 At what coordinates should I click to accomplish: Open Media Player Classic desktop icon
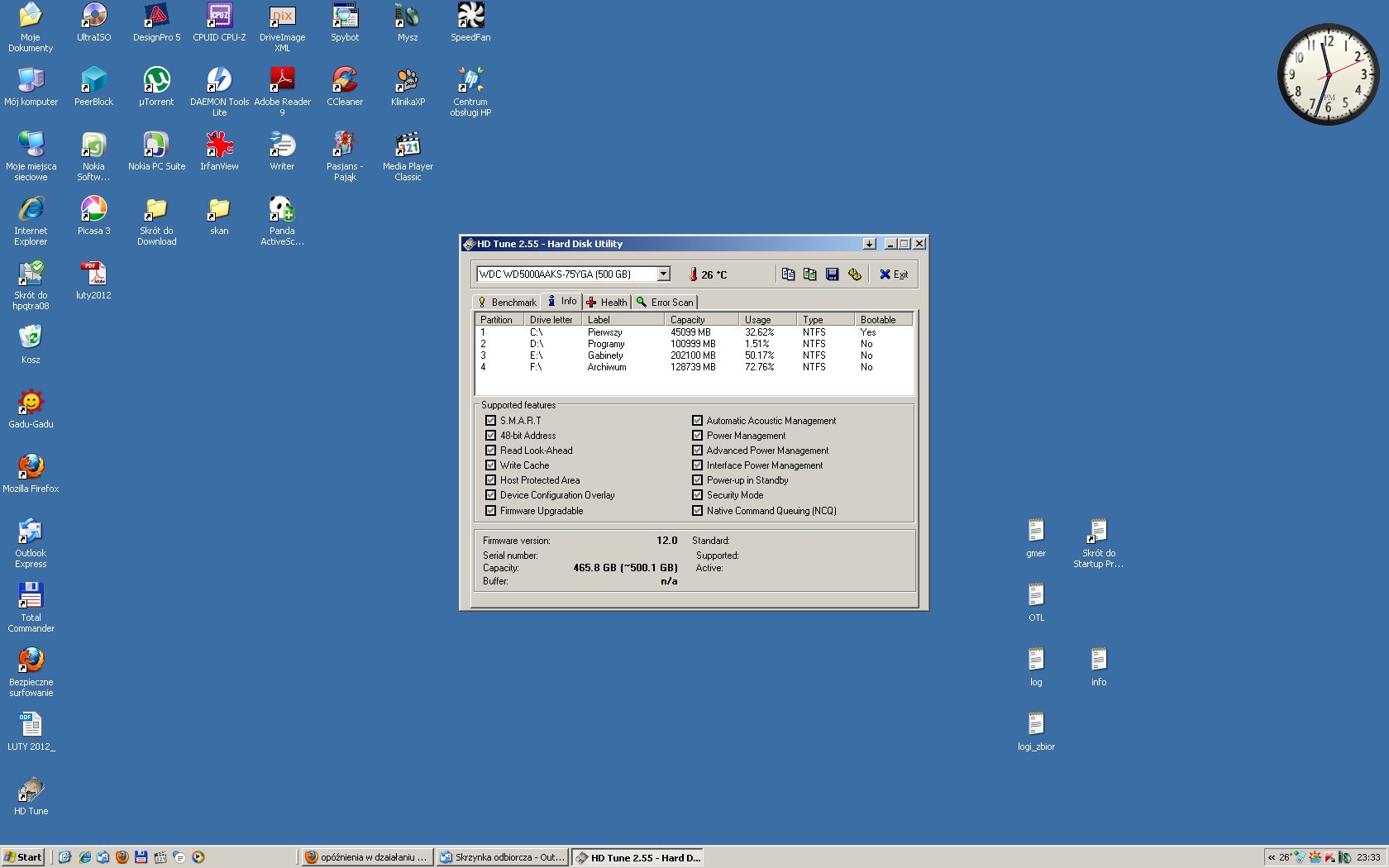(408, 156)
